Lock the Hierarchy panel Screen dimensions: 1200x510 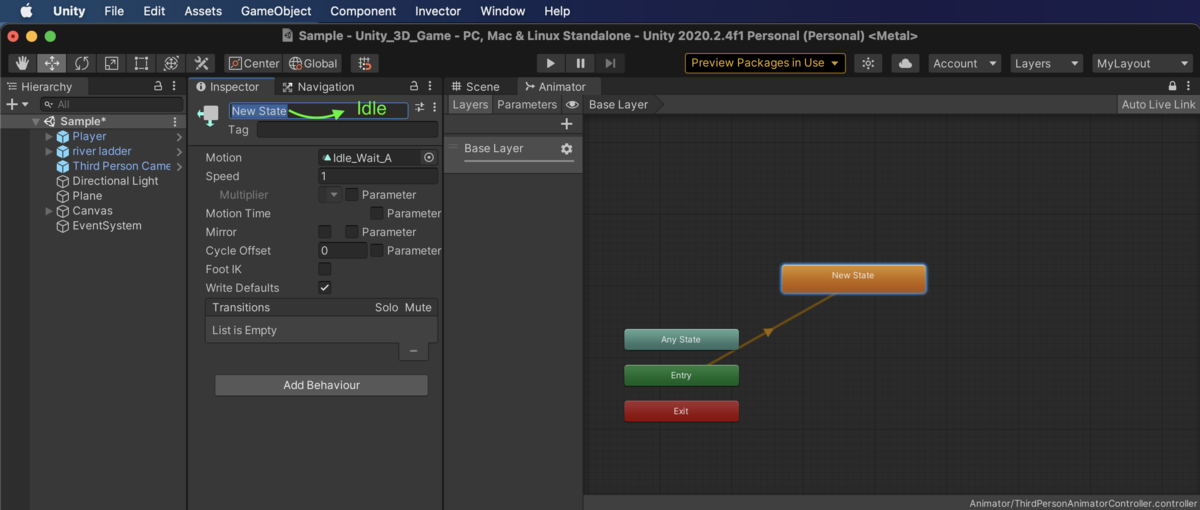(x=158, y=87)
